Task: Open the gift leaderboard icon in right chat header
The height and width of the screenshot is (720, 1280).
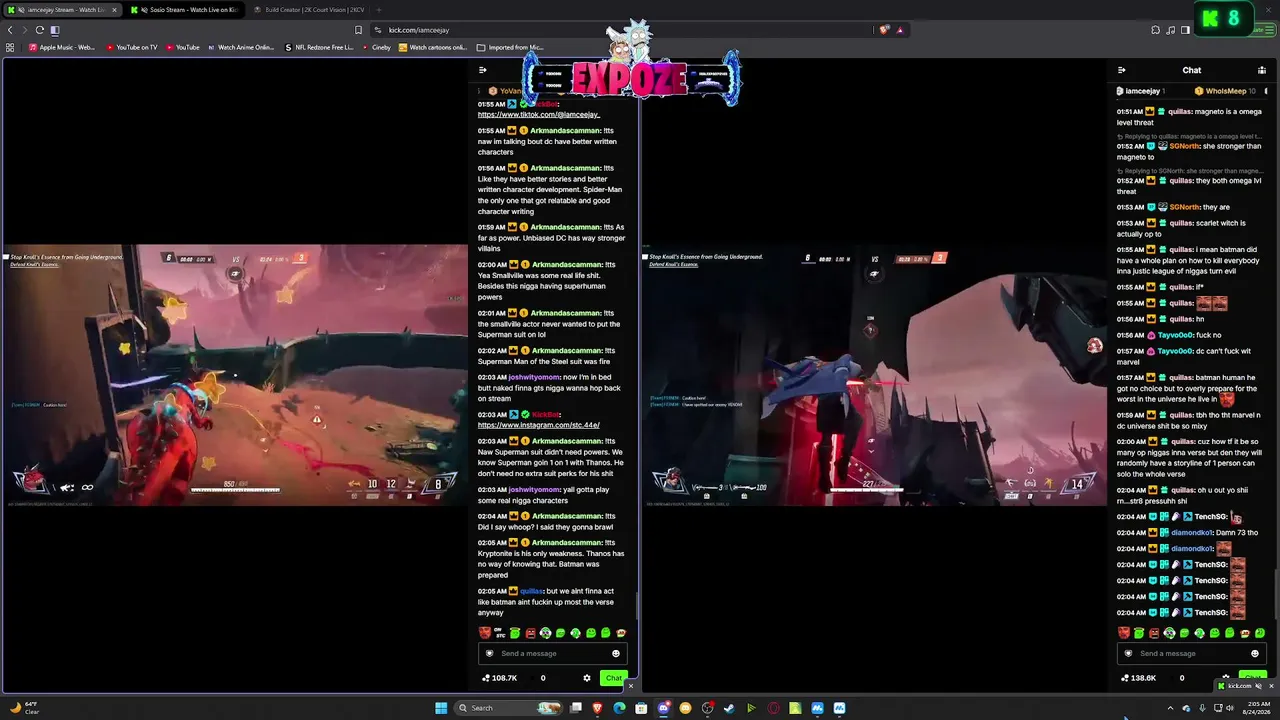Action: tap(1261, 70)
